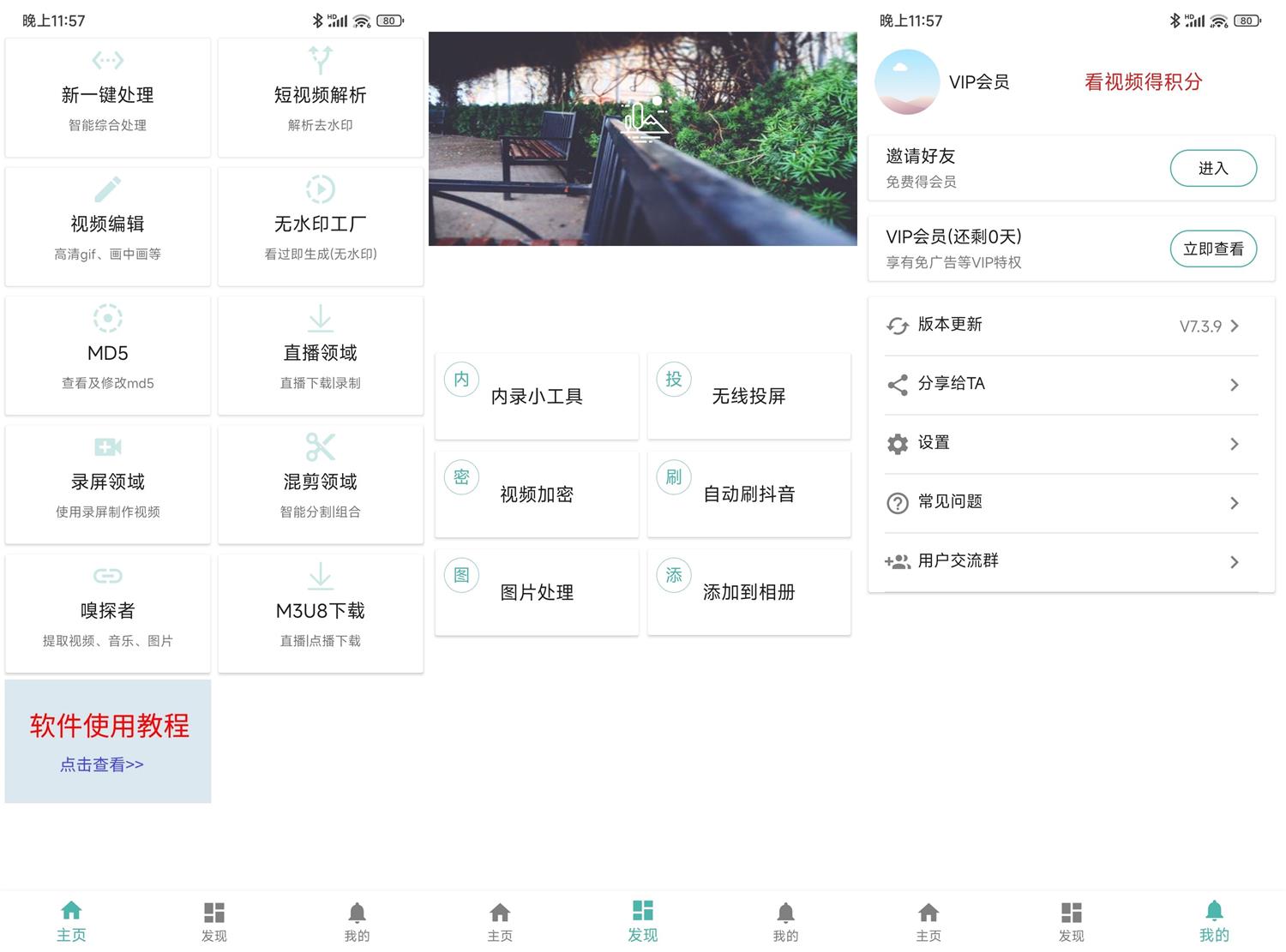Open the 视频加密 encryption tool
This screenshot has width=1286, height=952.
(536, 494)
